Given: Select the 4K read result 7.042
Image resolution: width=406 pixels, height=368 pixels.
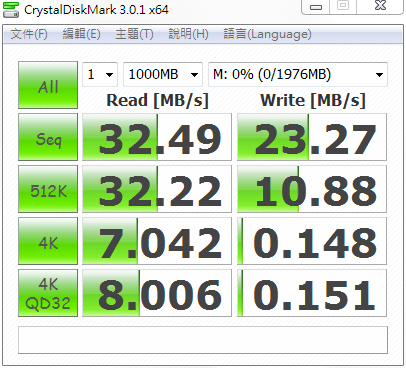Looking at the screenshot, I should point(157,241).
